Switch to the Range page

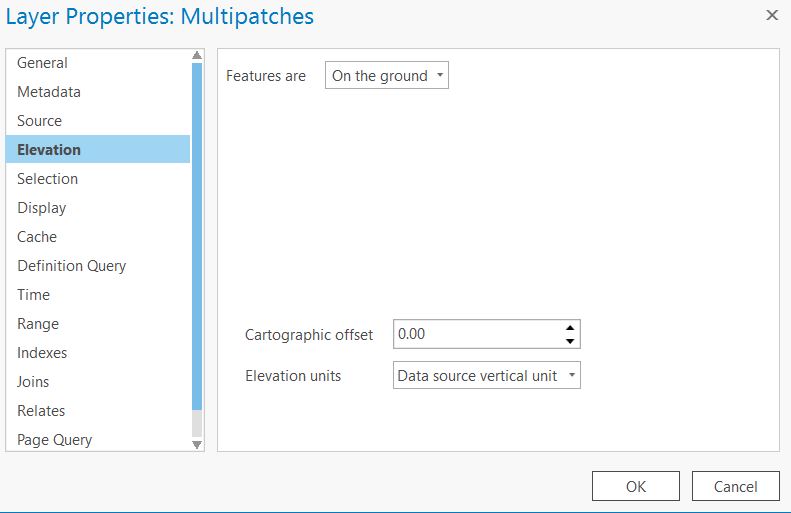click(38, 324)
